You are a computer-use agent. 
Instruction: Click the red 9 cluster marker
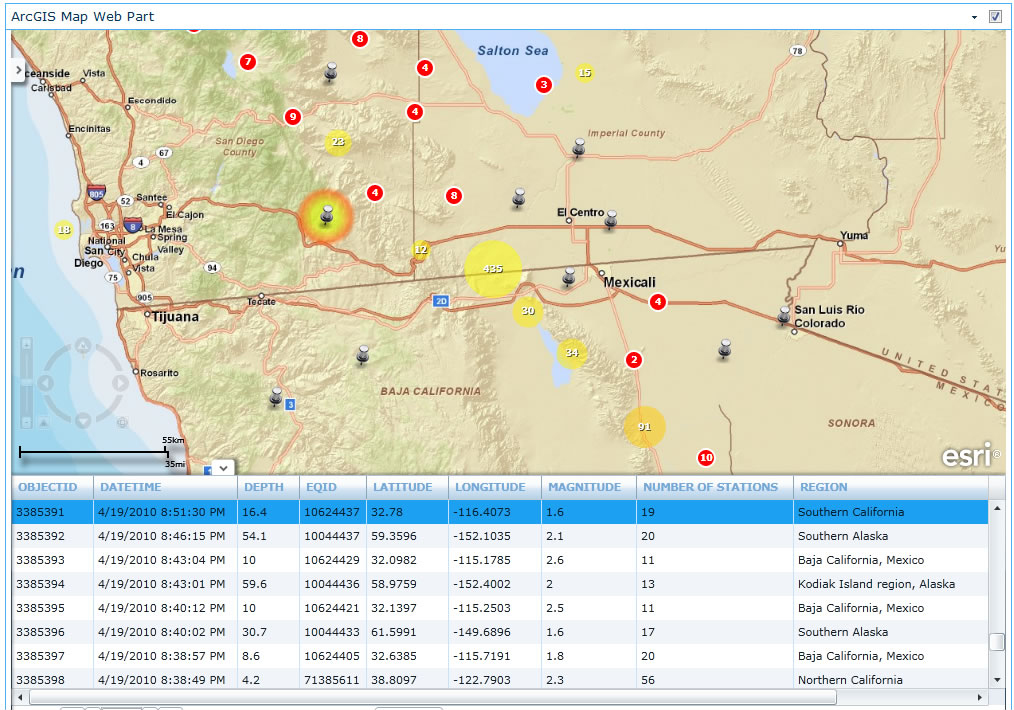[293, 117]
